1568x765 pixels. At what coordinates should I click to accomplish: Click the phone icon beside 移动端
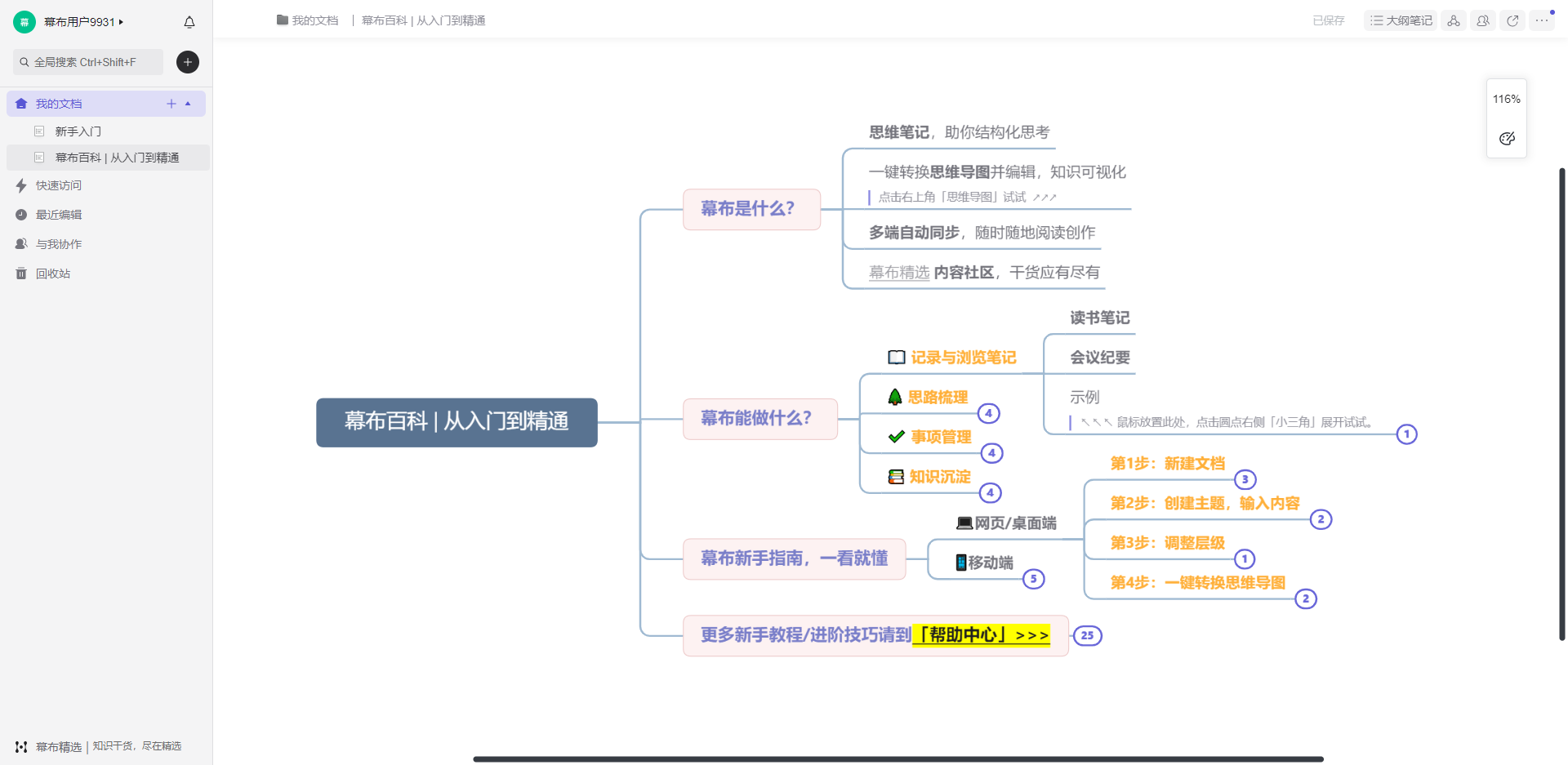coord(961,563)
